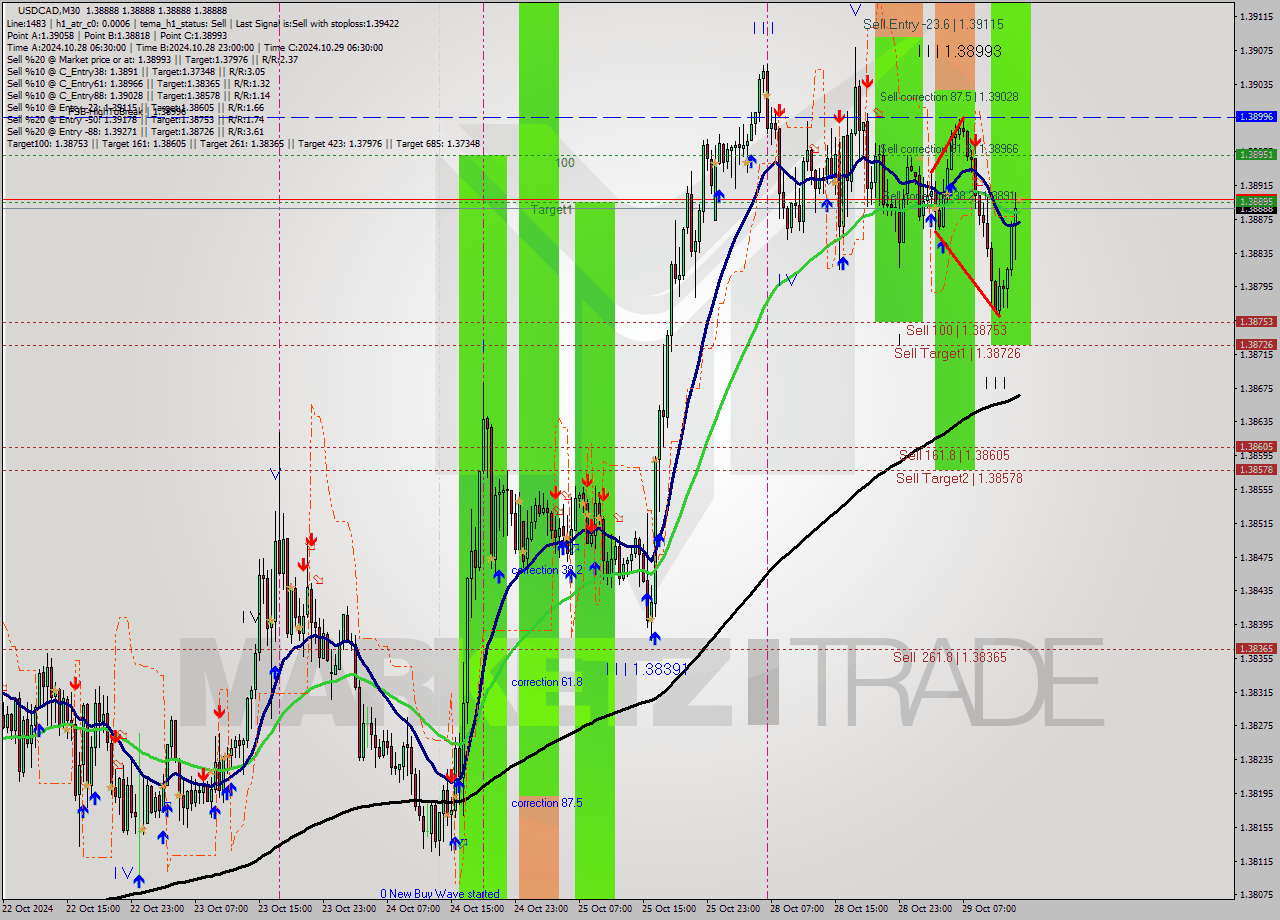Click red 1.38753 price tag on axis

(1255, 322)
